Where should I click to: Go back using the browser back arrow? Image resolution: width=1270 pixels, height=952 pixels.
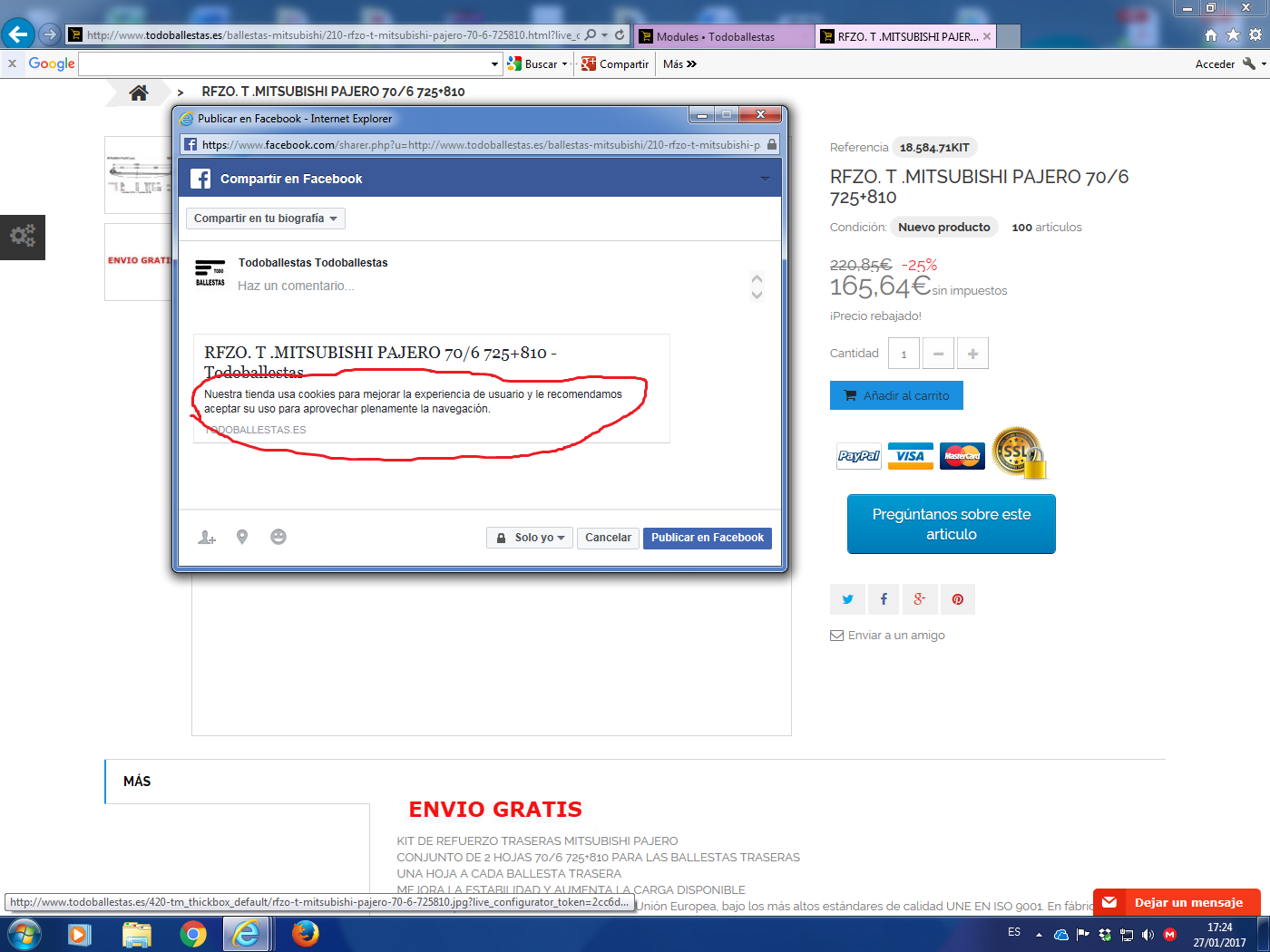[18, 34]
